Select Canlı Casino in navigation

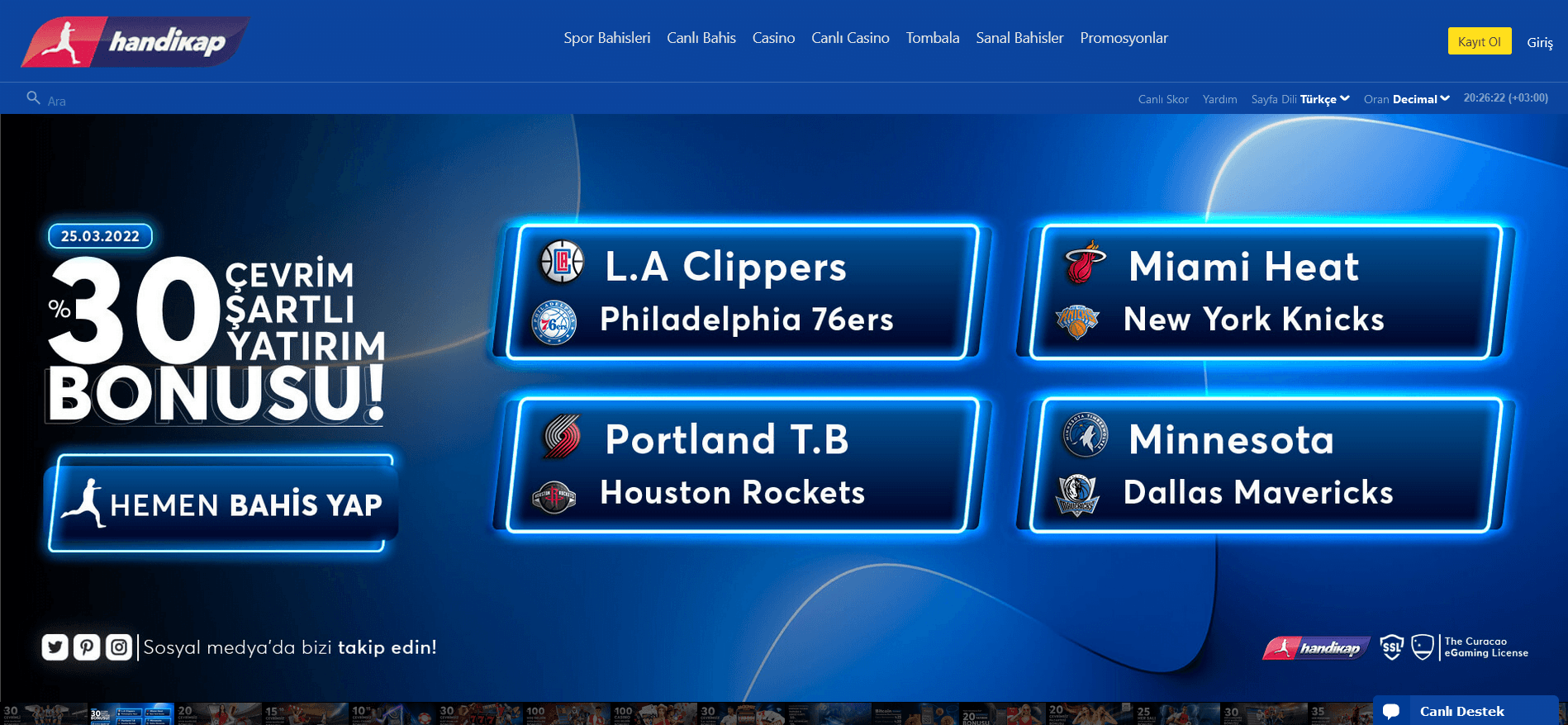pyautogui.click(x=850, y=38)
